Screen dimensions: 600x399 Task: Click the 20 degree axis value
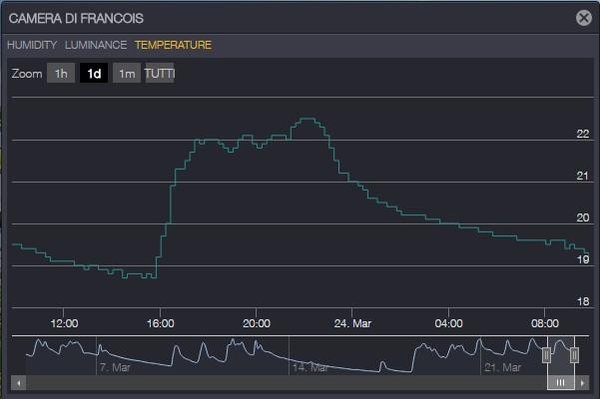point(583,218)
